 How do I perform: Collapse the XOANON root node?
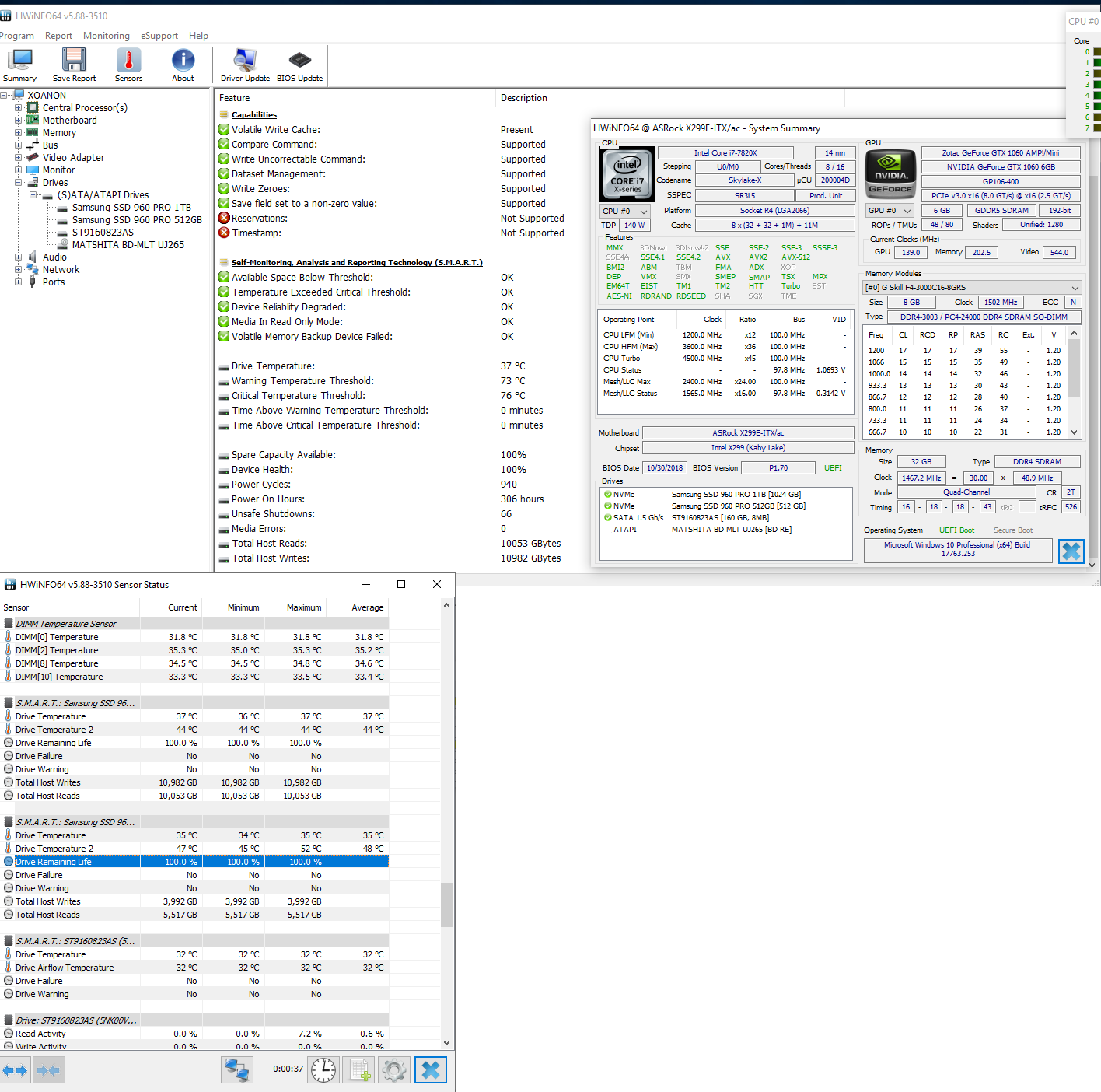(x=4, y=96)
